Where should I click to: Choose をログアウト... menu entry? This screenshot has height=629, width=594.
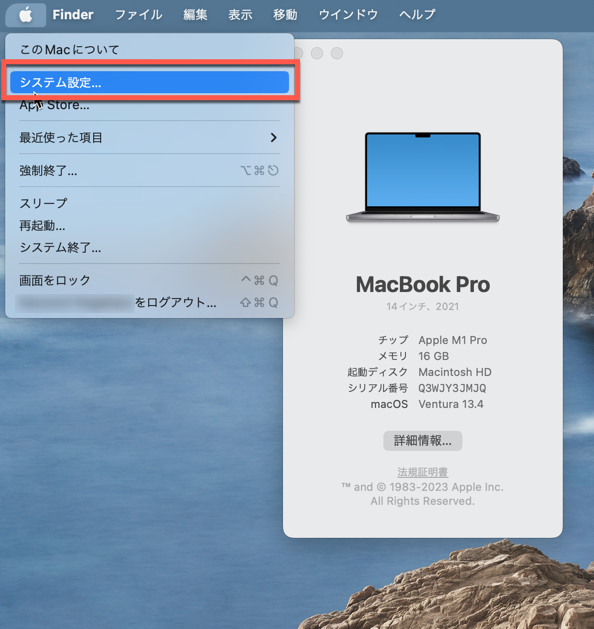pos(150,302)
